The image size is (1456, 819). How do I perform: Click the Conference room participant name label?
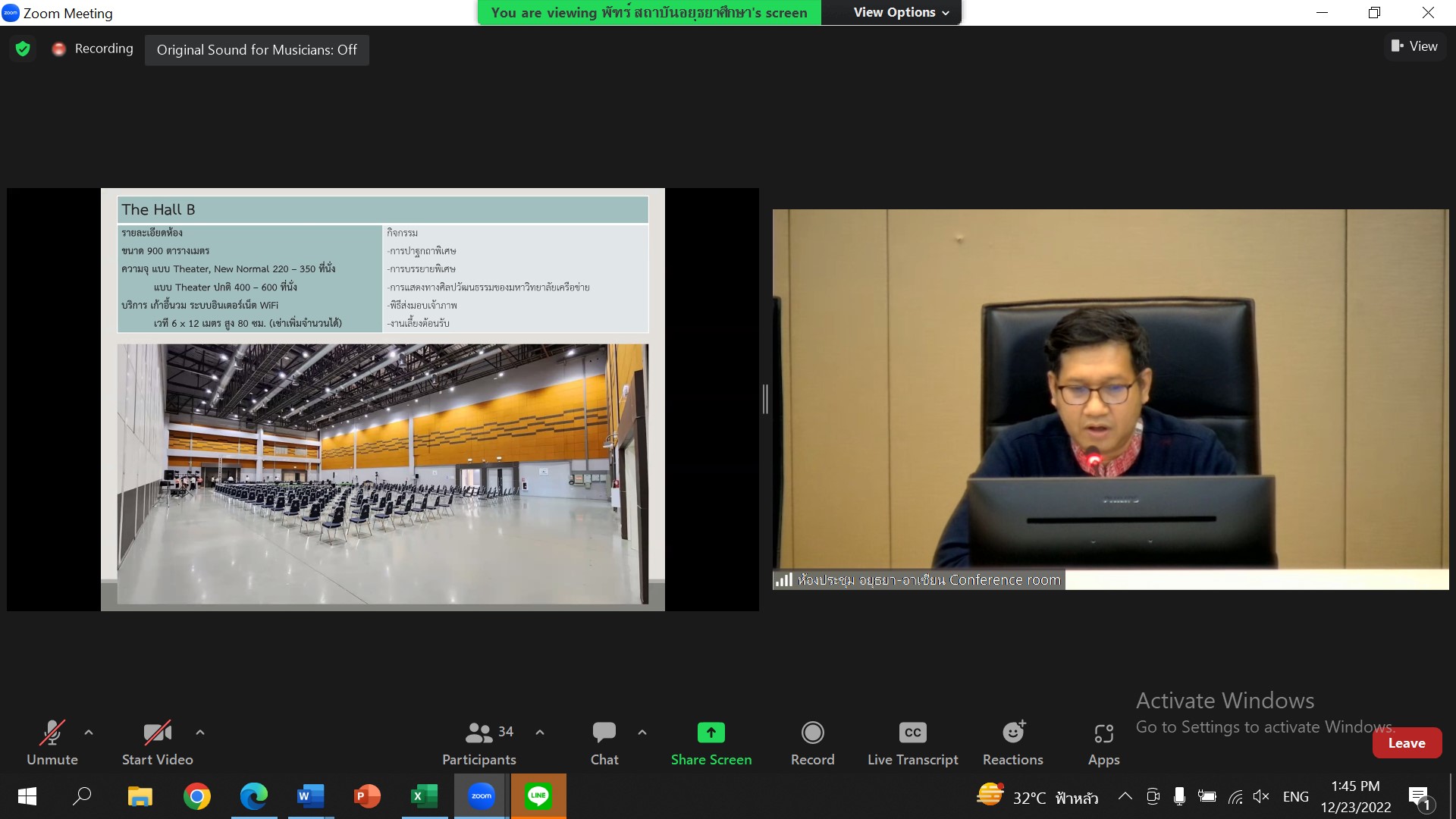(x=918, y=580)
